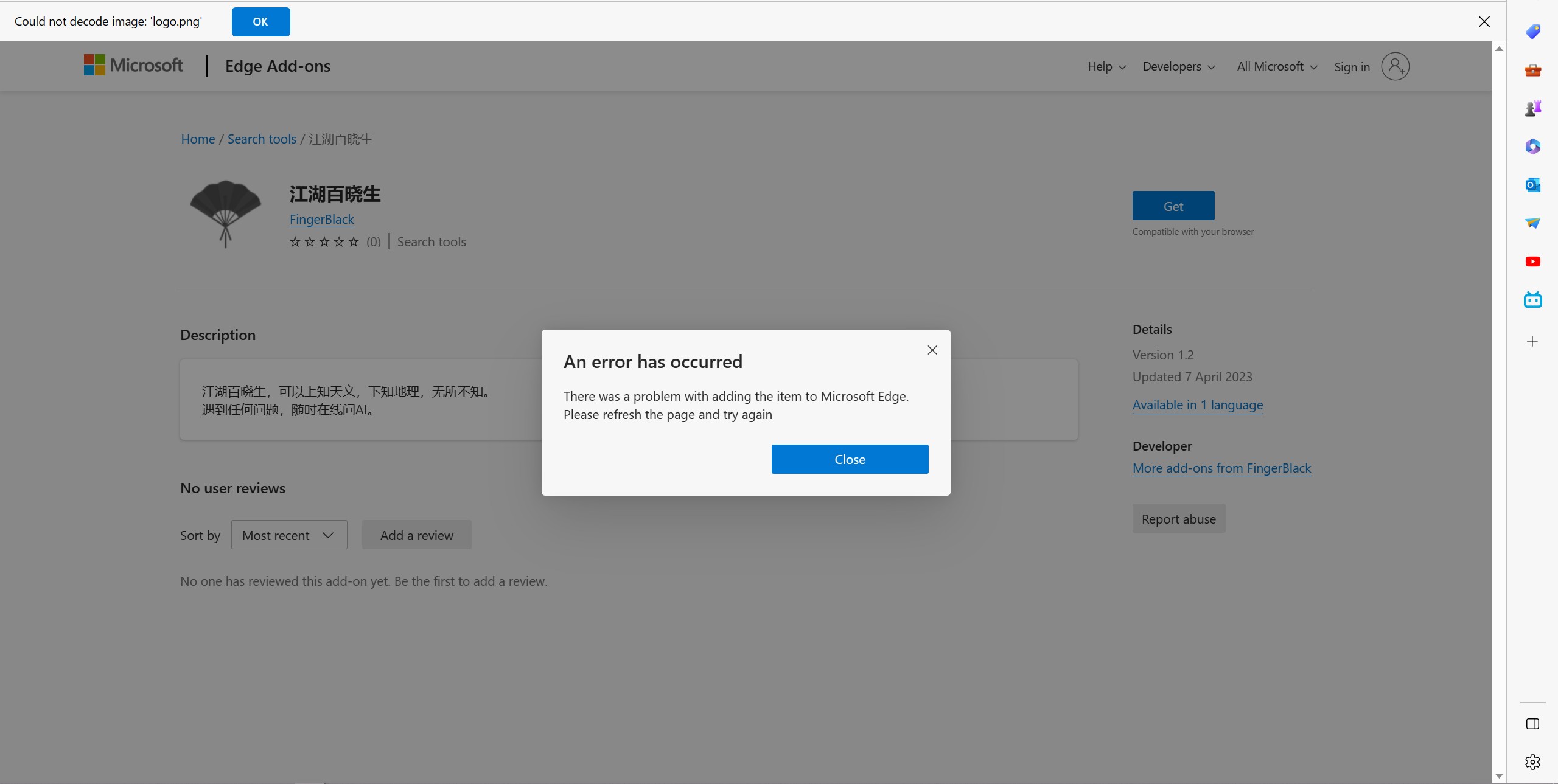Dismiss error dialog with its X
This screenshot has width=1558, height=784.
pyautogui.click(x=932, y=350)
